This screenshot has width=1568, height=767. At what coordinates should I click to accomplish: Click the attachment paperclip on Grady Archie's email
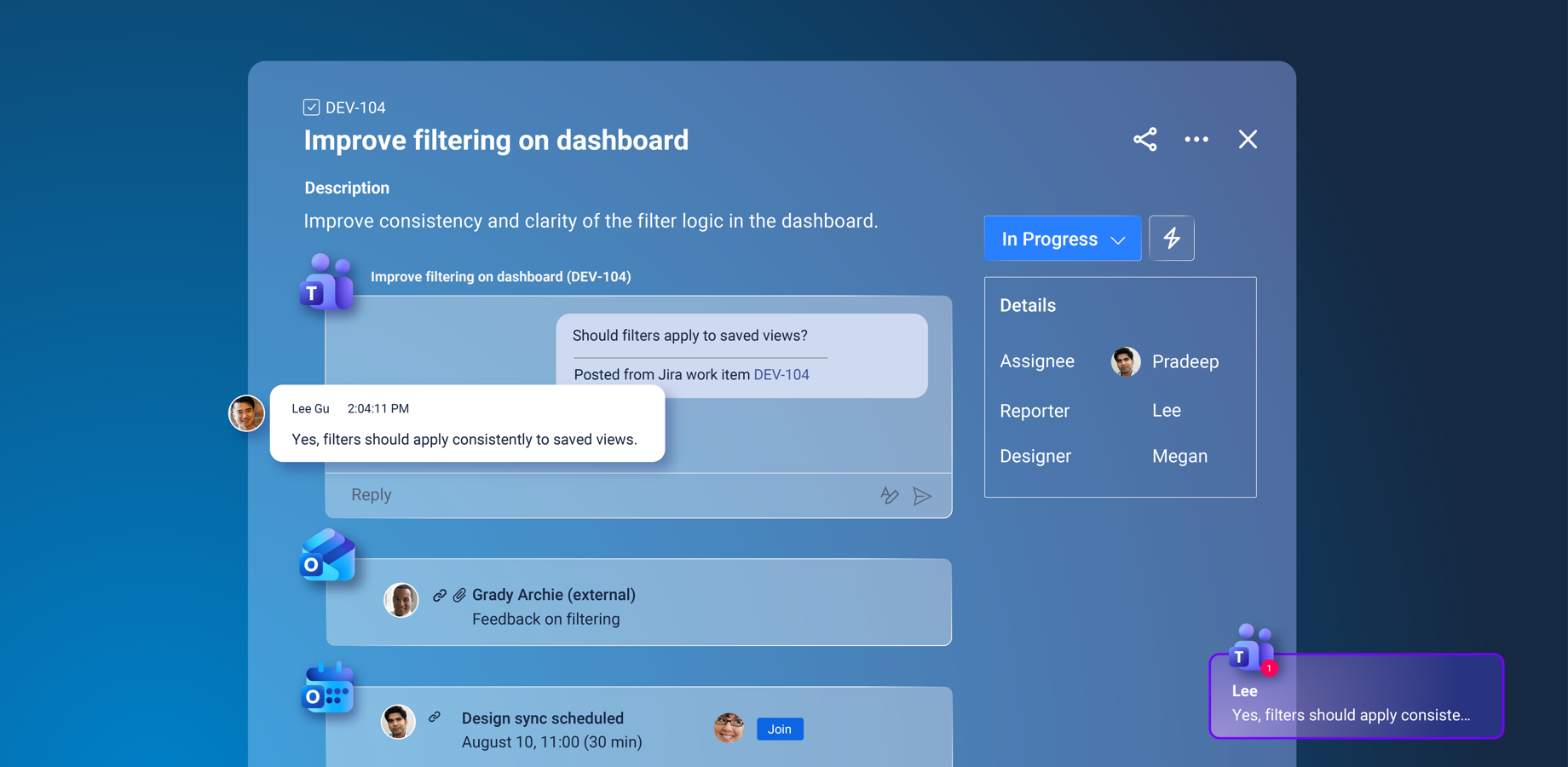click(x=460, y=594)
